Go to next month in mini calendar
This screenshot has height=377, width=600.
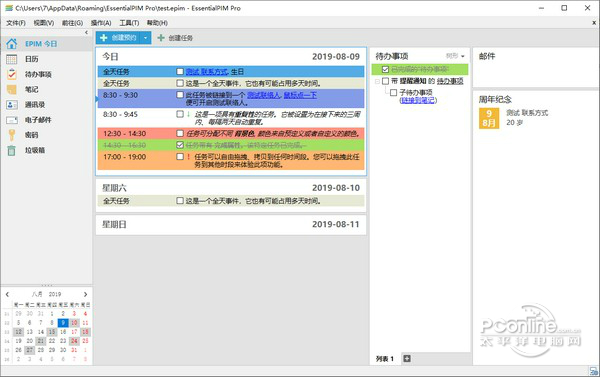pos(85,294)
